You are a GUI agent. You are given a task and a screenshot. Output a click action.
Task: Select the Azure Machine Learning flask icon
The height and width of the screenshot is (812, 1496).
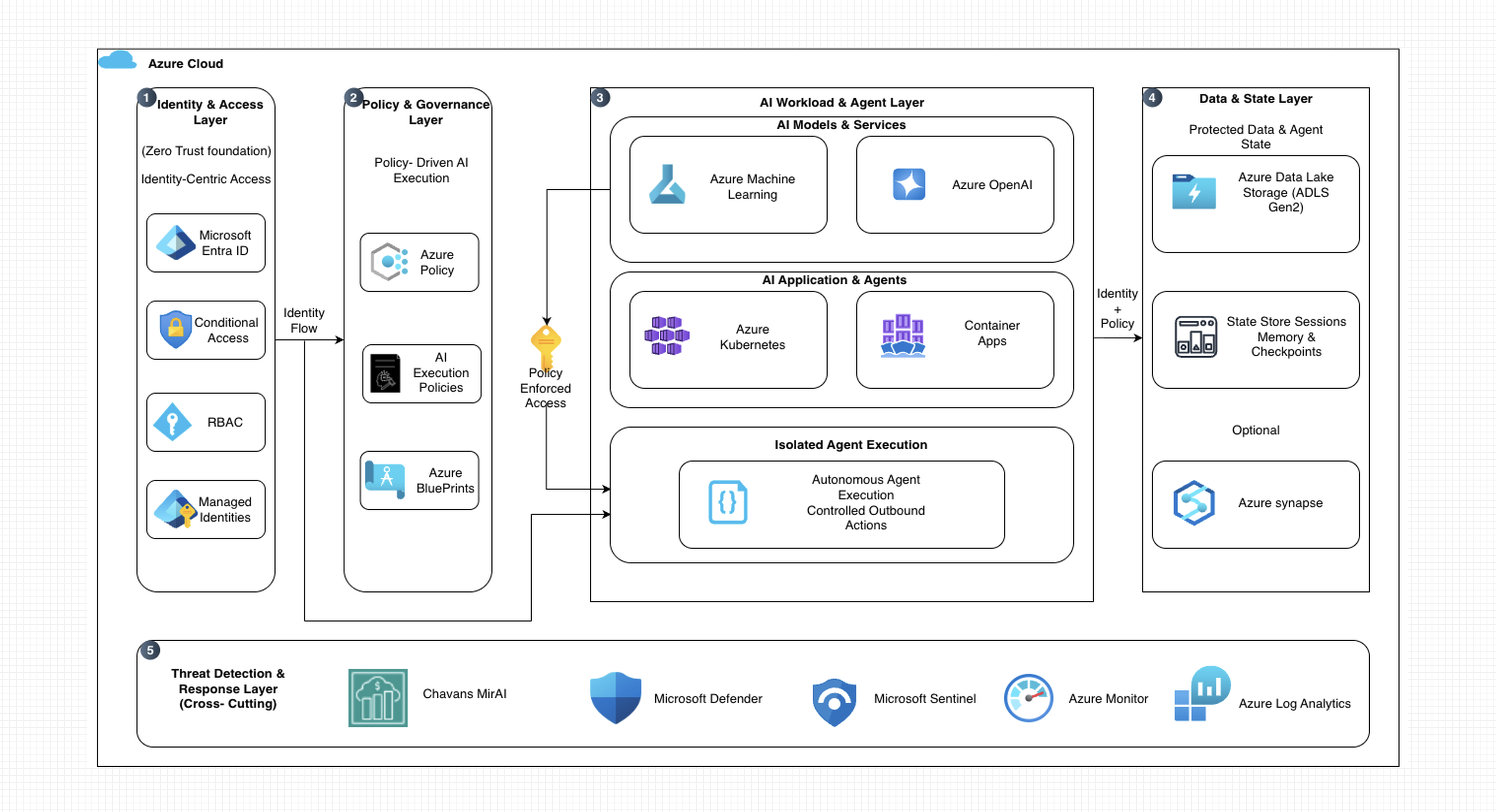click(667, 184)
